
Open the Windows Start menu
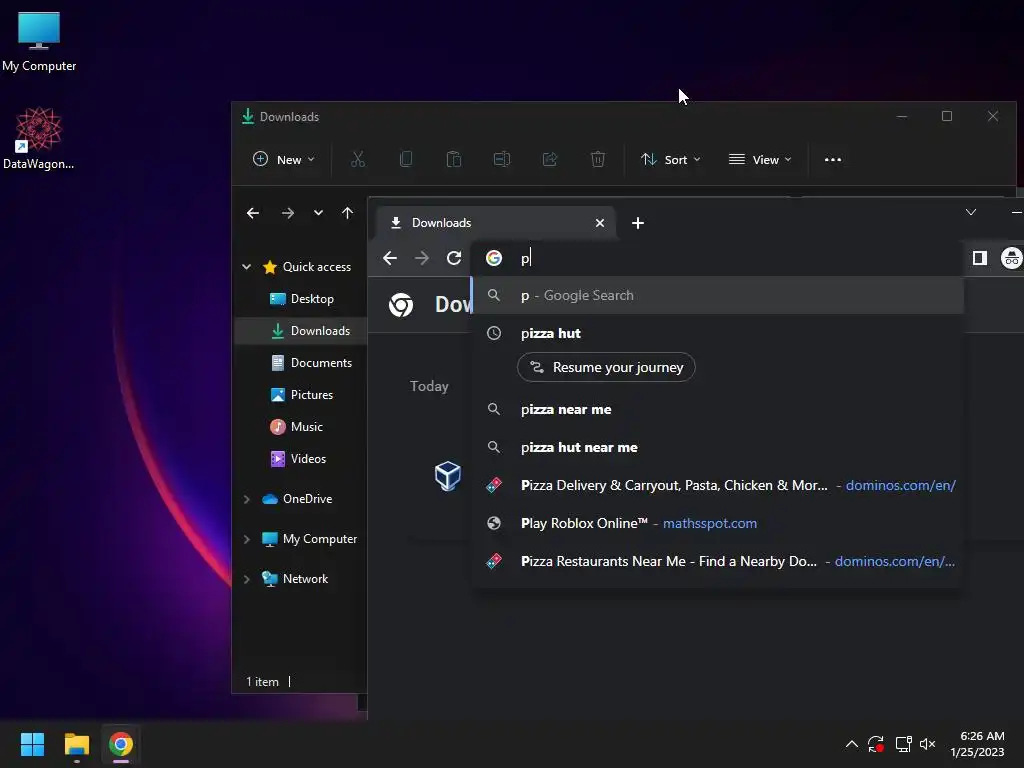pyautogui.click(x=32, y=744)
